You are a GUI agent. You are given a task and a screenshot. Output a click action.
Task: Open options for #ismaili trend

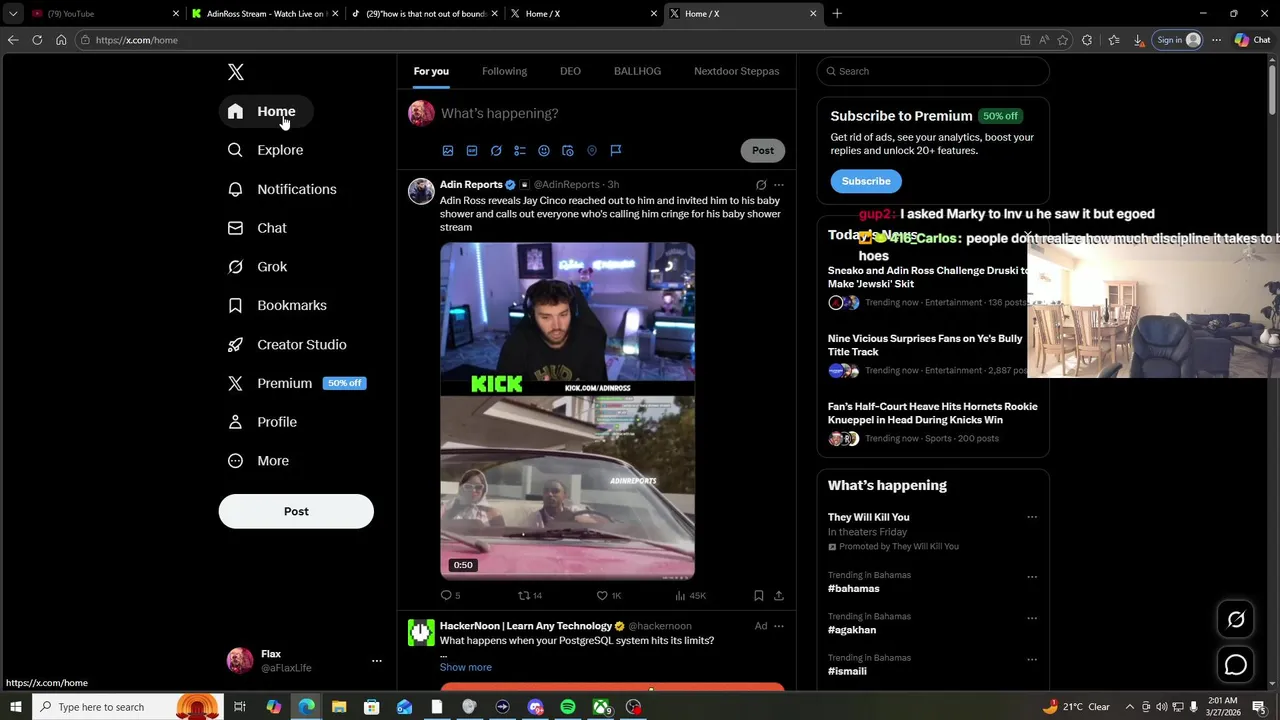1032,660
